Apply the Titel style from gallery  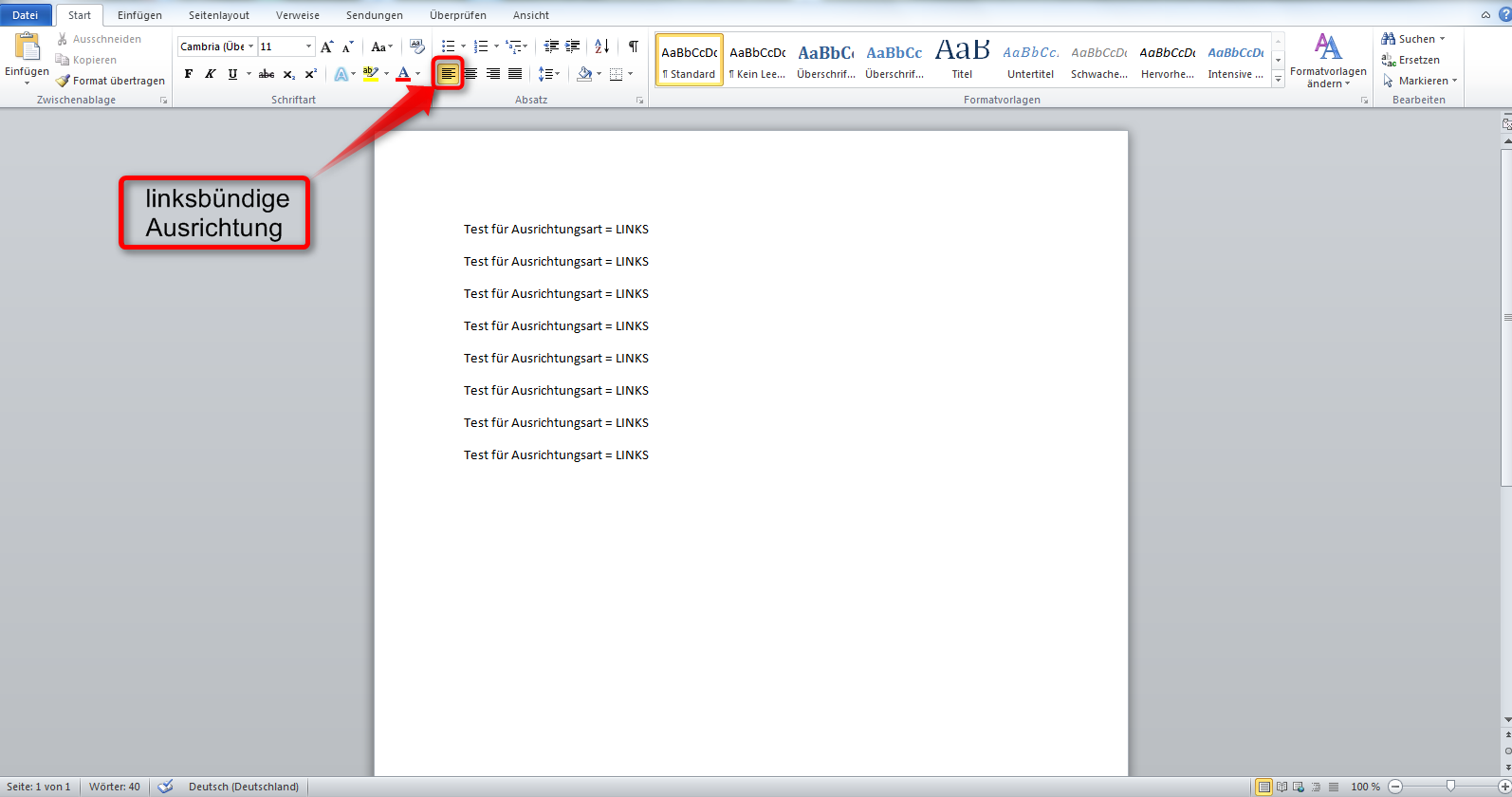pyautogui.click(x=962, y=59)
